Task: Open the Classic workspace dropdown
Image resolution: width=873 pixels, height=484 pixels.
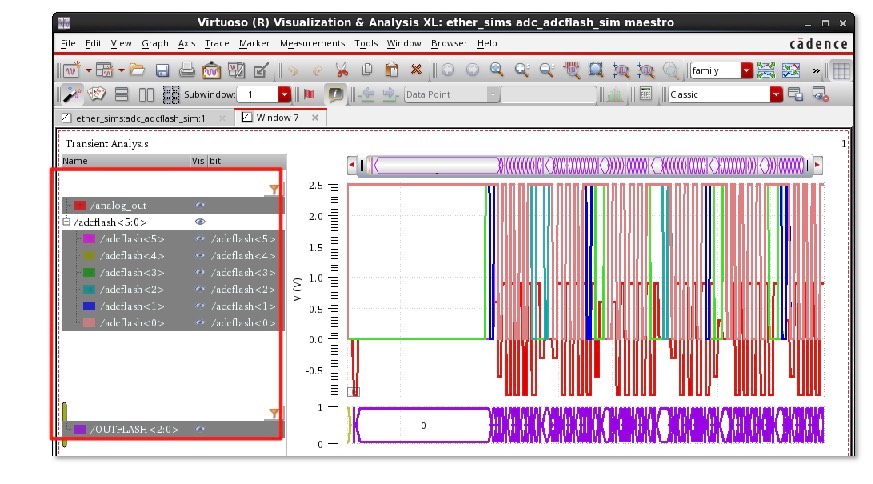Action: pos(776,95)
